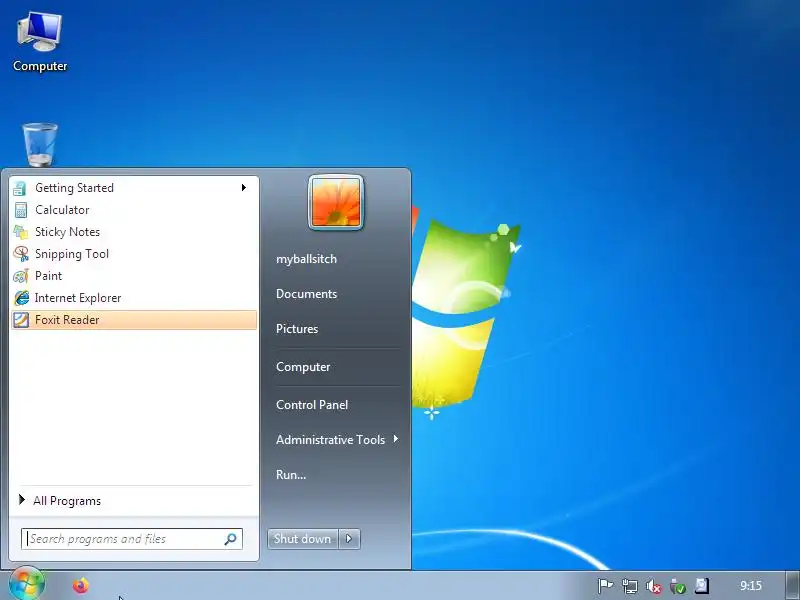Screen dimensions: 800x600
Task: Click the Internet Explorer icon
Action: (21, 298)
